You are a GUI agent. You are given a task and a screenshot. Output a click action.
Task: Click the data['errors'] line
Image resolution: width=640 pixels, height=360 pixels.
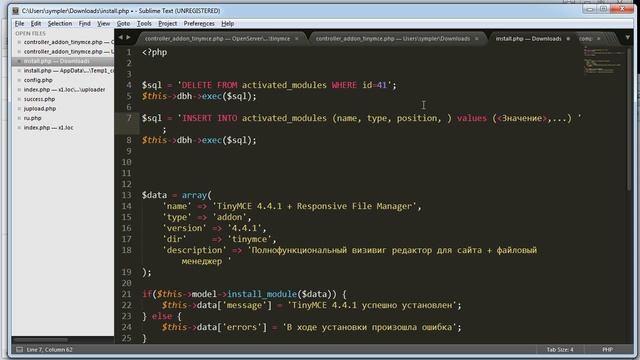pyautogui.click(x=311, y=327)
